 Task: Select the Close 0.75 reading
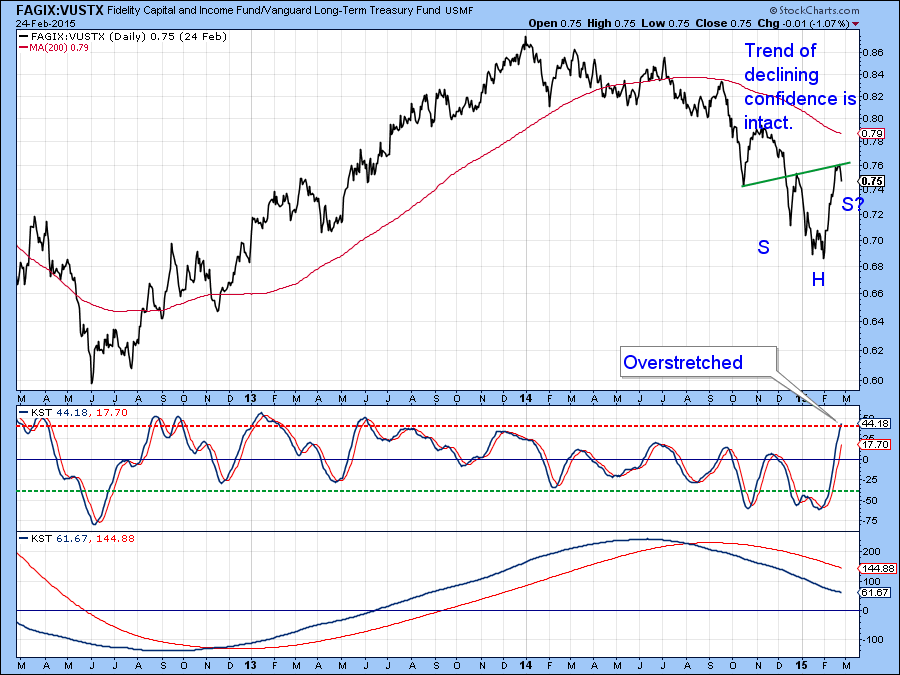pyautogui.click(x=723, y=24)
